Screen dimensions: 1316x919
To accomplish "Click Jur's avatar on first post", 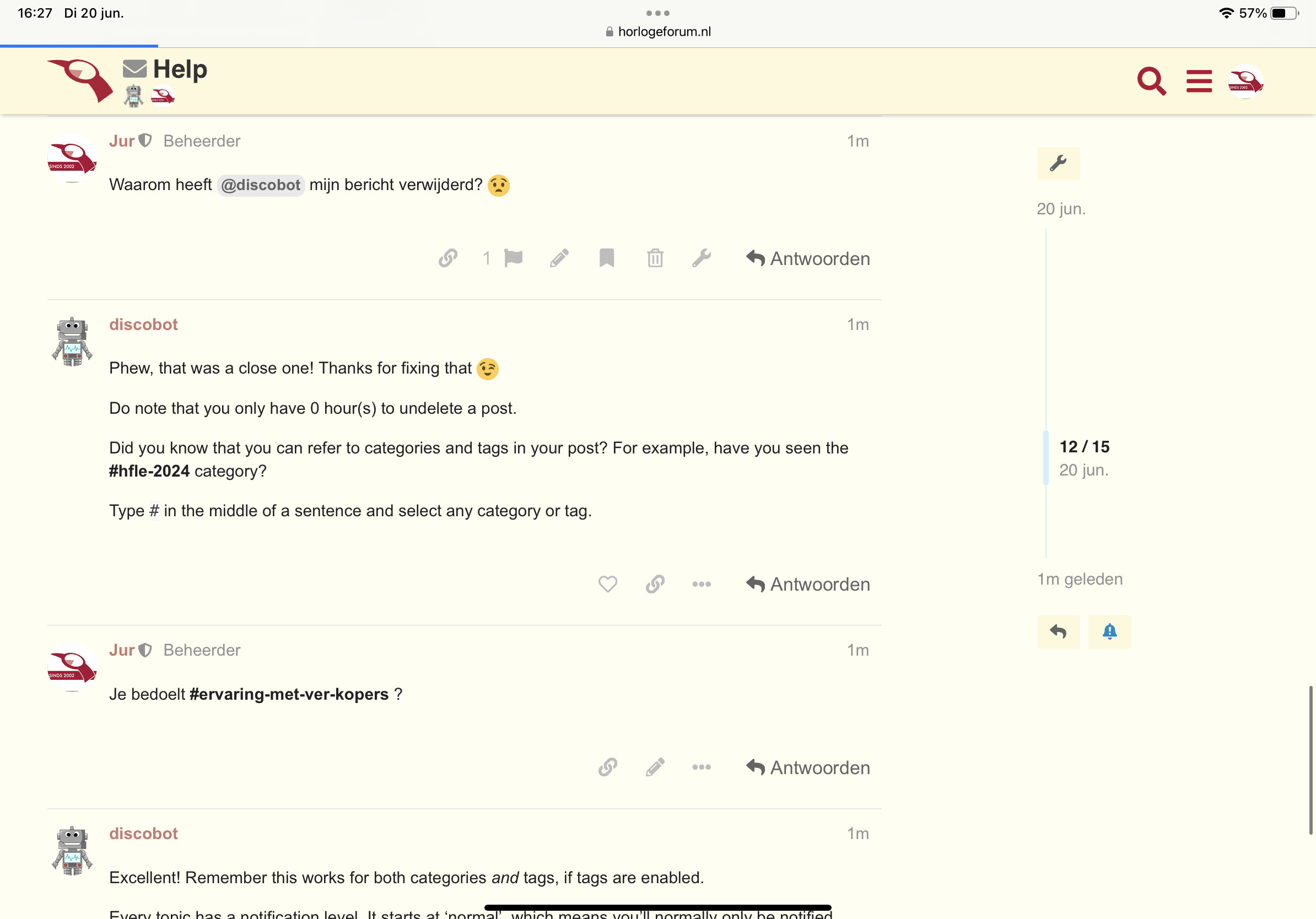I will [72, 158].
